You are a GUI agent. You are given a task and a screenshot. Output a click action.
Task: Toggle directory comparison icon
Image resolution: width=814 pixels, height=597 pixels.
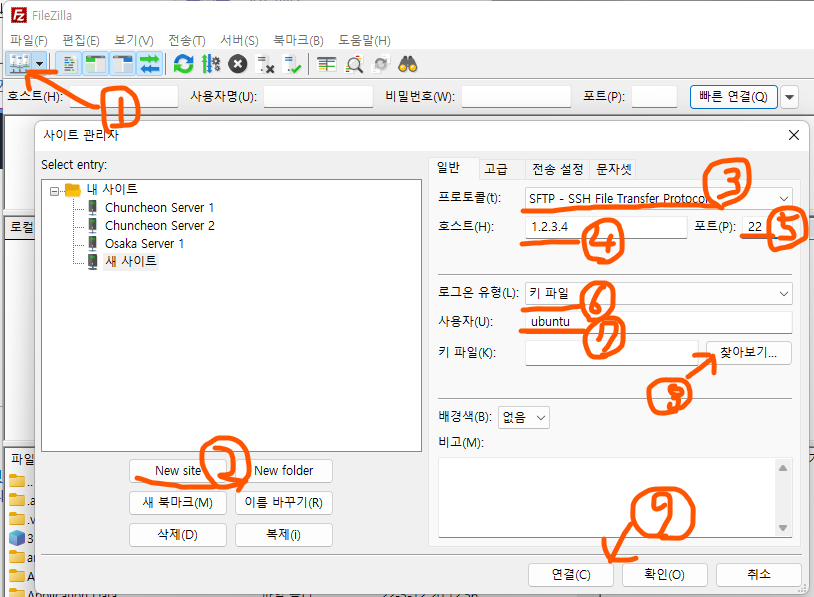pyautogui.click(x=355, y=64)
